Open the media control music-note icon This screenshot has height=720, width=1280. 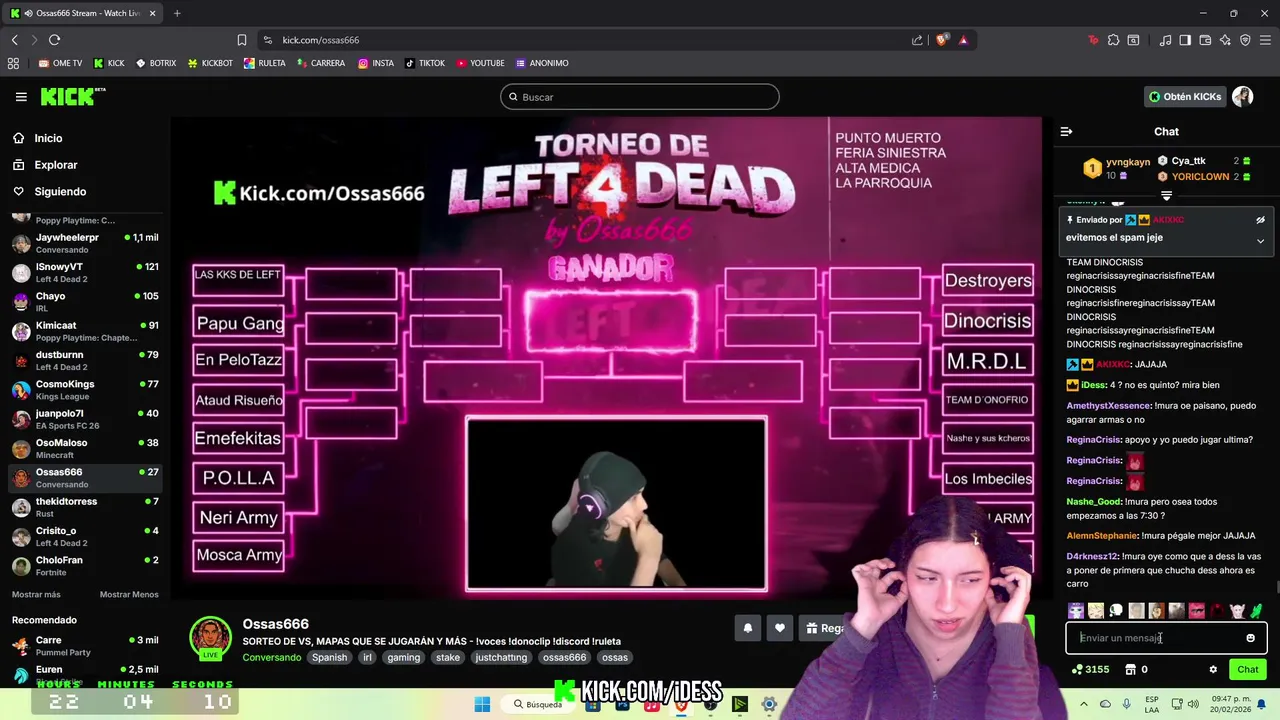point(1165,40)
